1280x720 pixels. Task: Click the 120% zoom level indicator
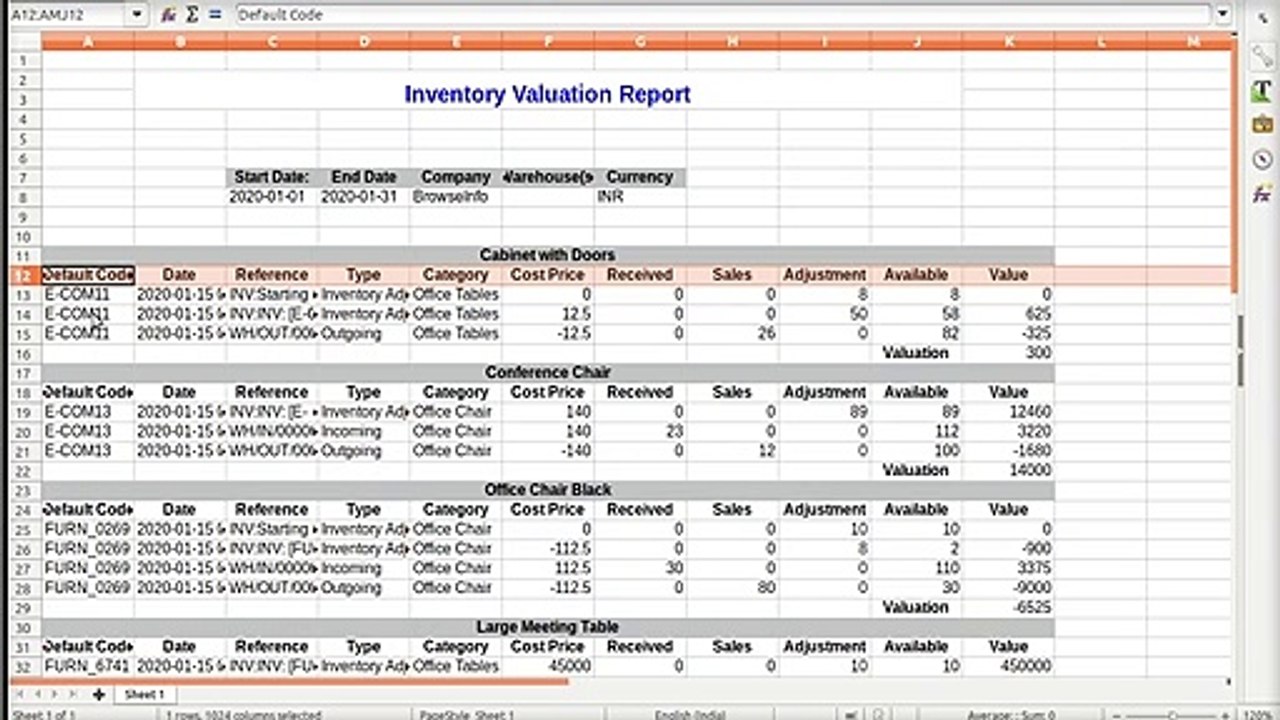coord(1257,715)
